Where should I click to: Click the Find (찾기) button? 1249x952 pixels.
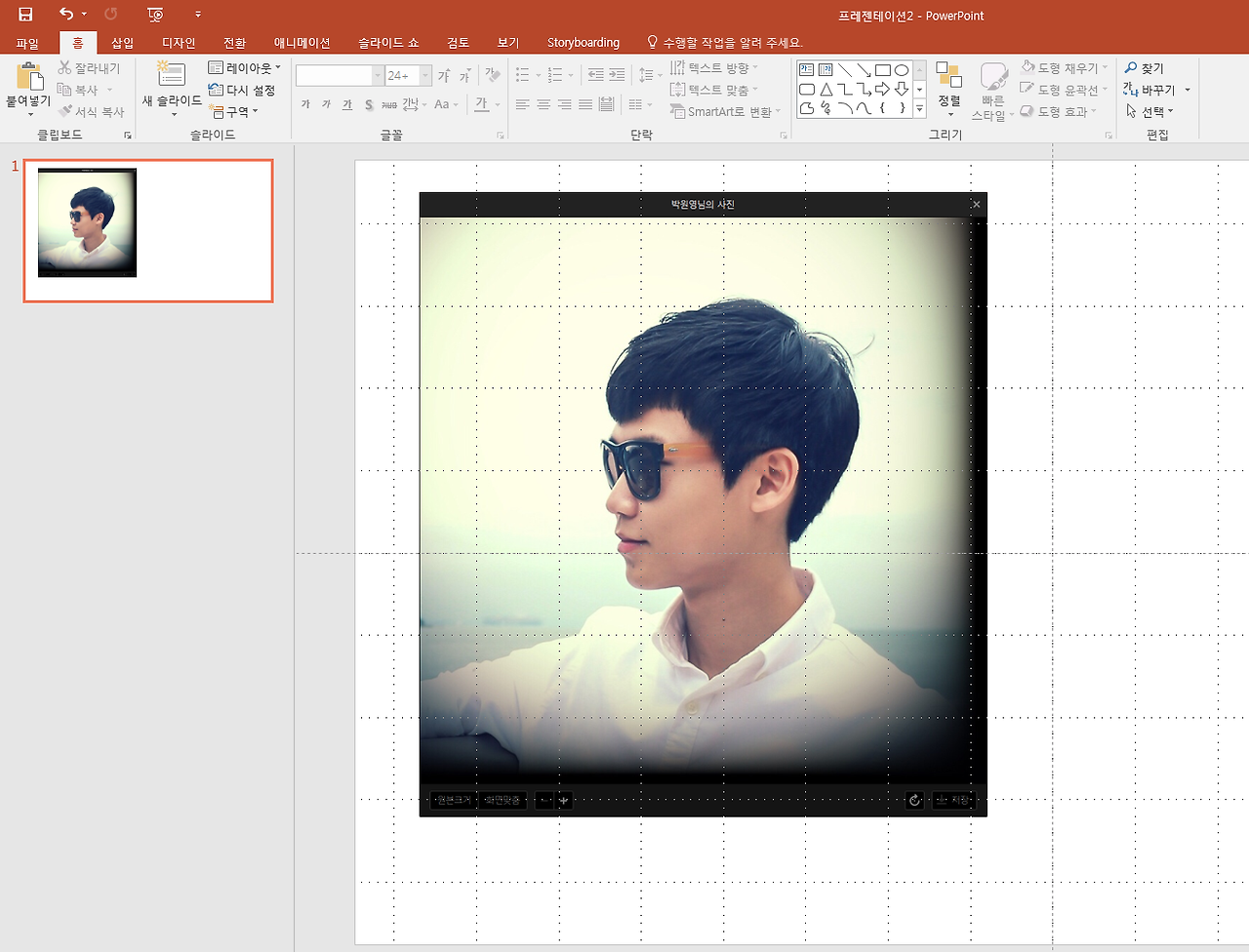tap(1144, 68)
